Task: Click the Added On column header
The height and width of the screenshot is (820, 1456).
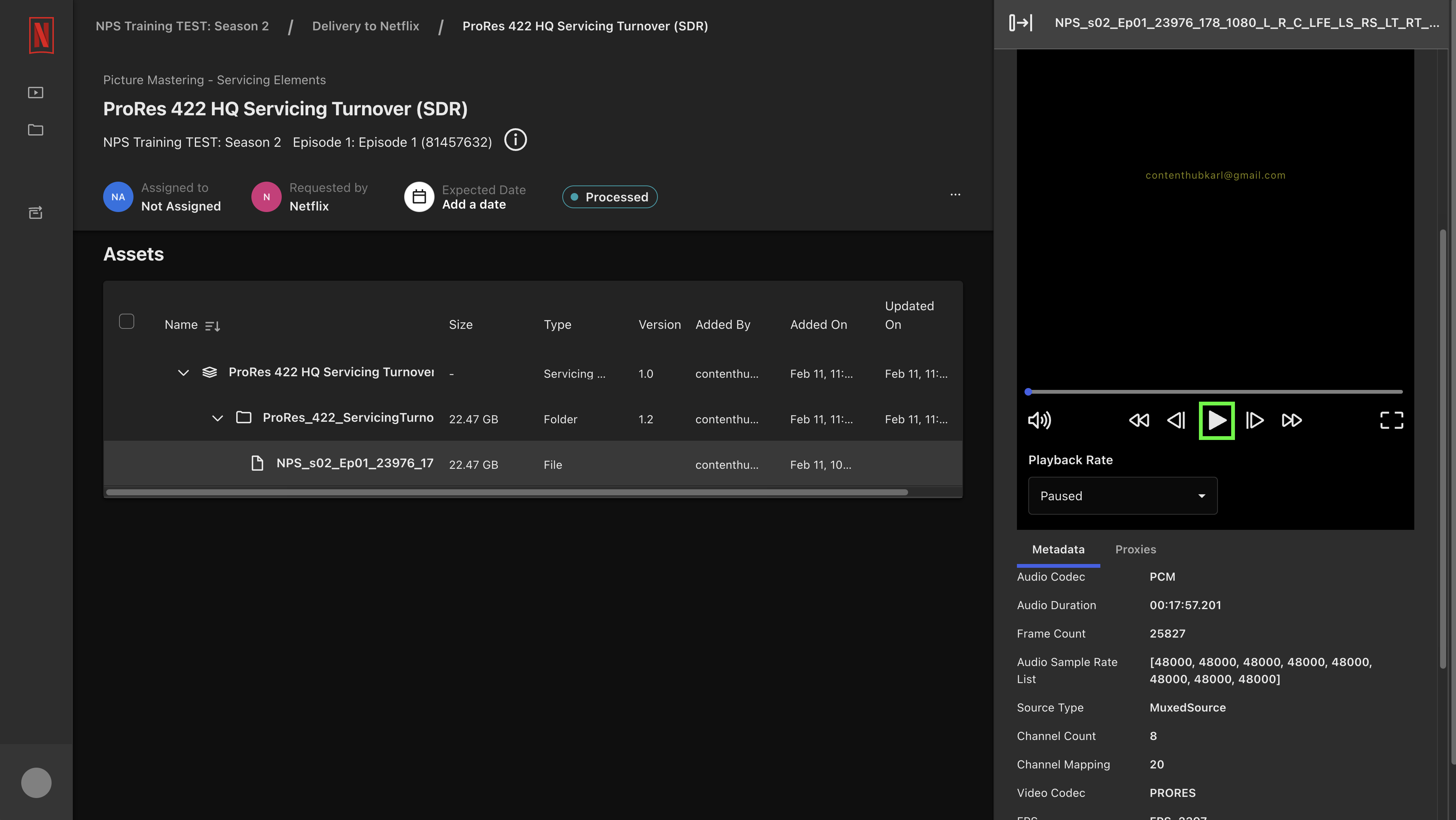Action: pyautogui.click(x=819, y=325)
